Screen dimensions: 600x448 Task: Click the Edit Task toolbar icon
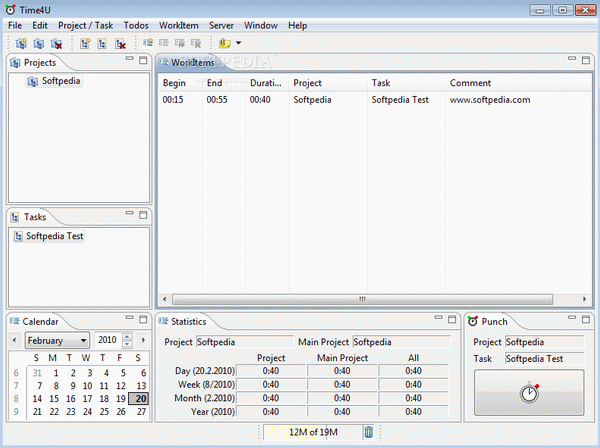click(102, 43)
